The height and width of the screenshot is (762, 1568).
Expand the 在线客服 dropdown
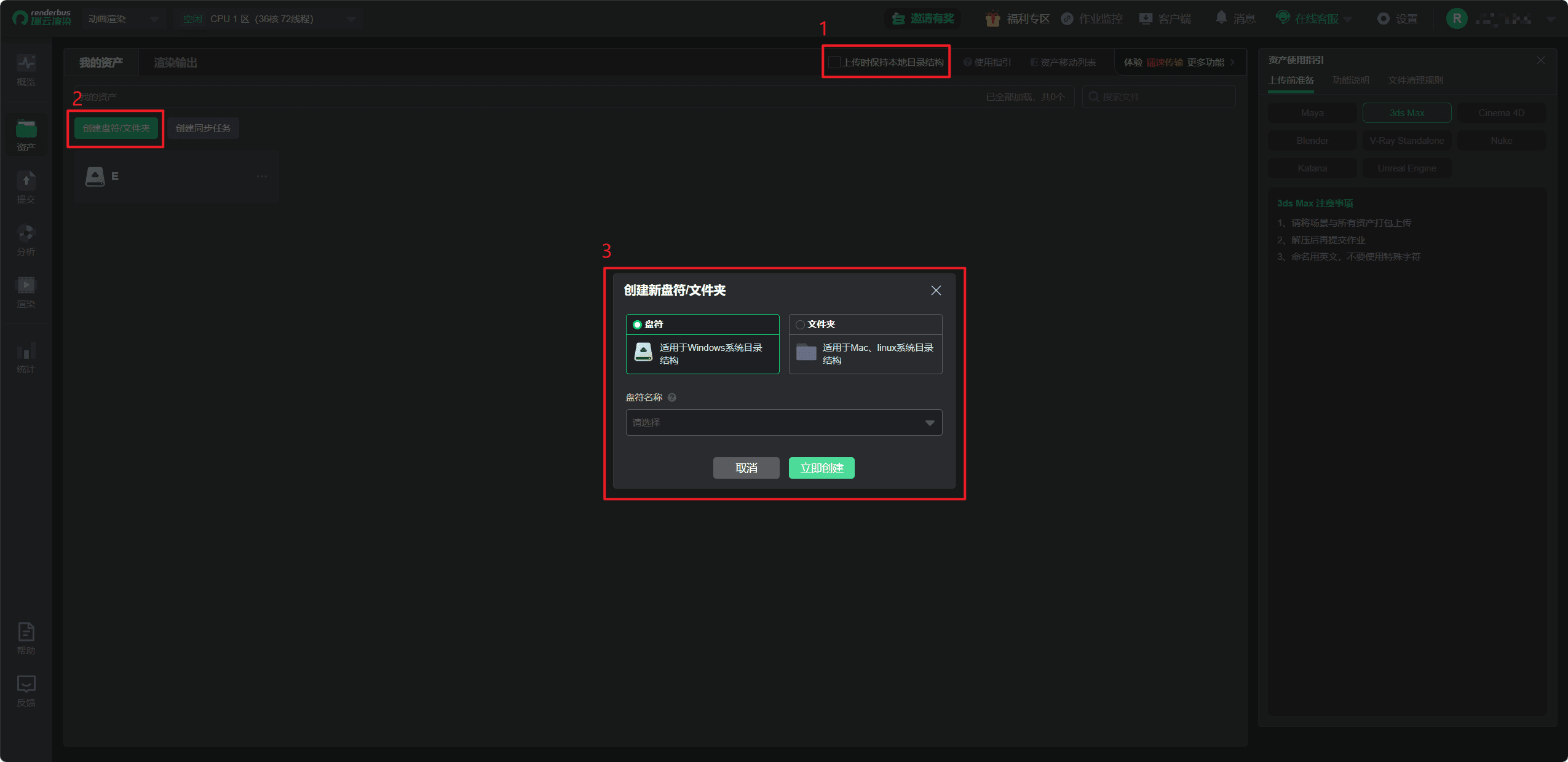[1348, 20]
